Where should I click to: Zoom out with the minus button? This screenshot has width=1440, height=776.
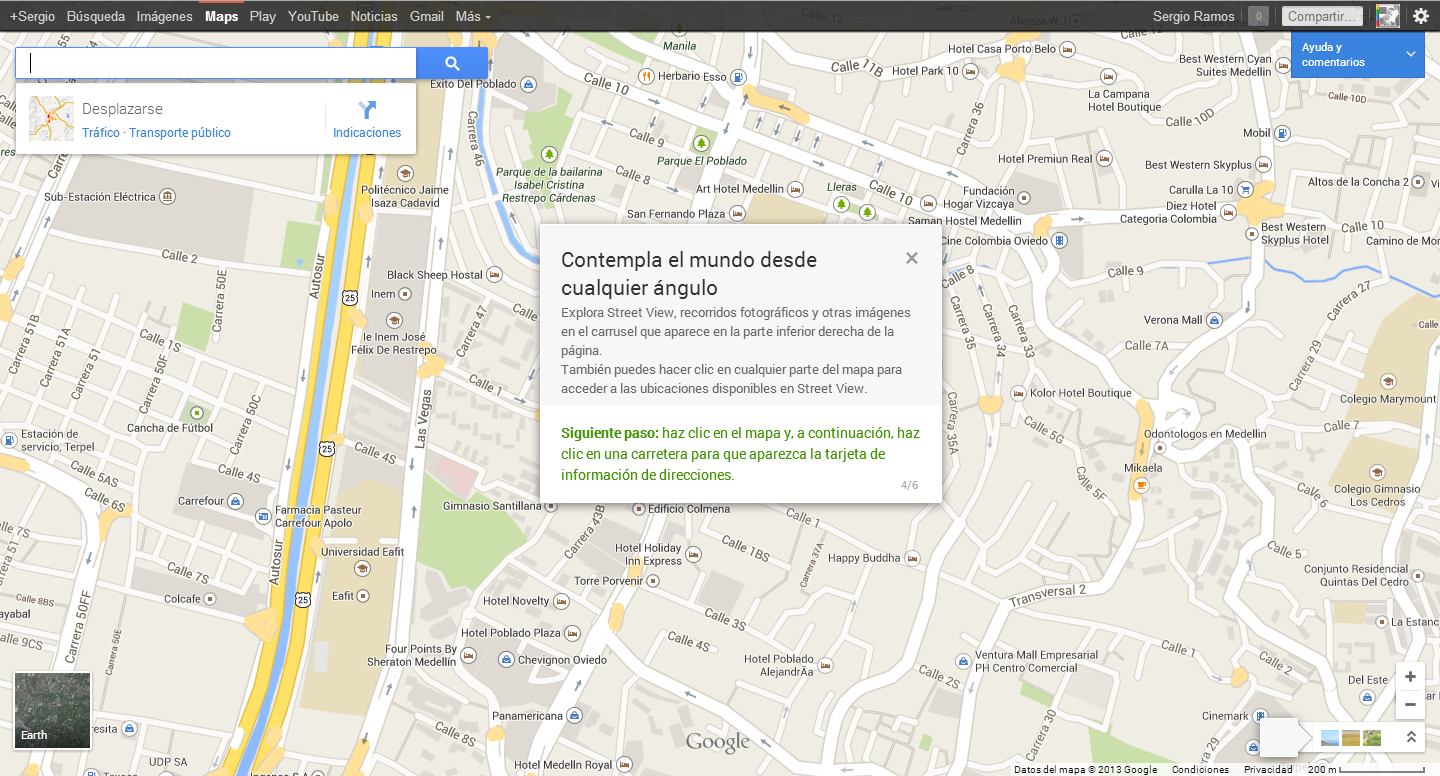pos(1410,705)
